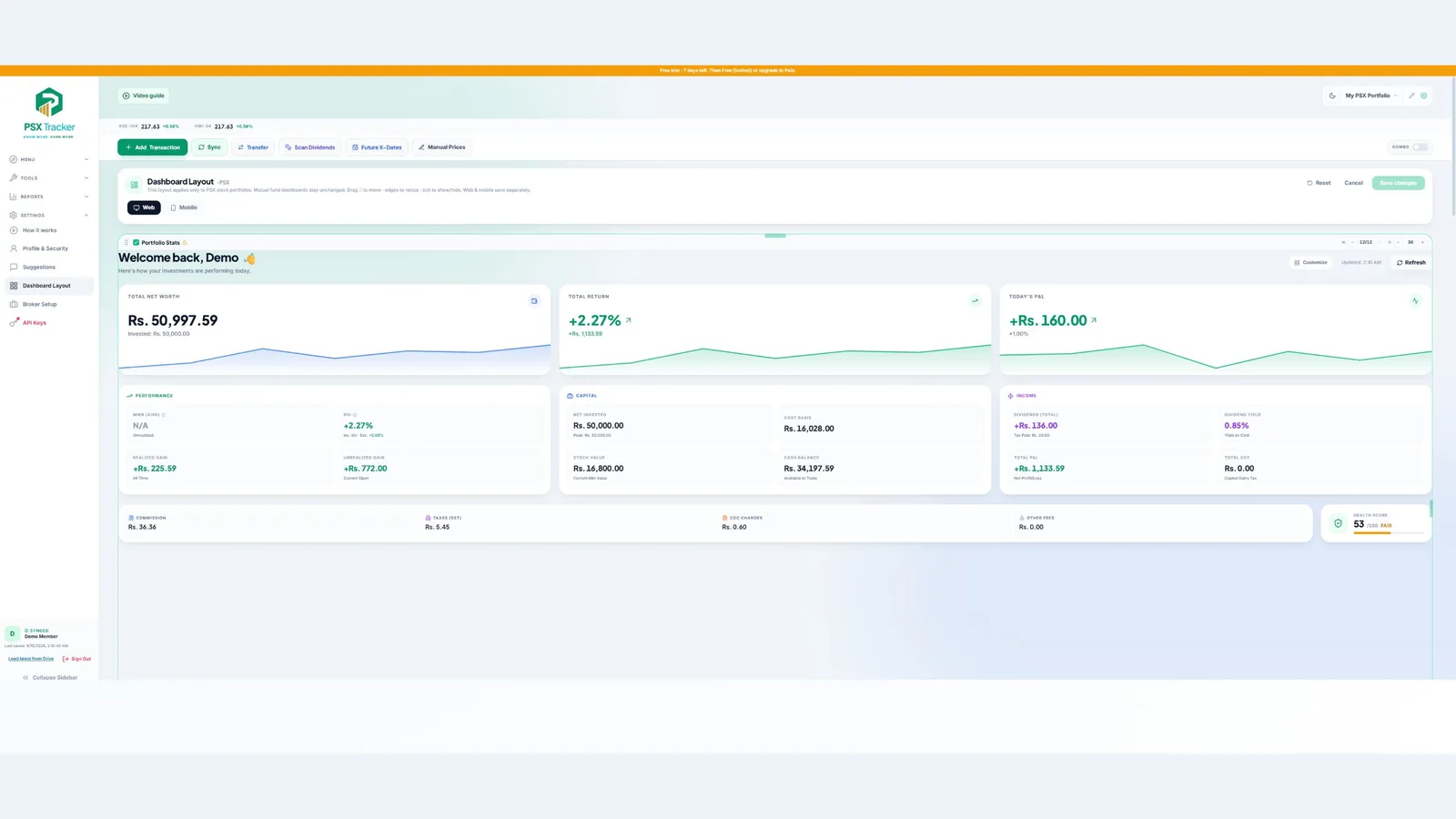The image size is (1456, 819).
Task: Click the Transfer button
Action: 253,147
